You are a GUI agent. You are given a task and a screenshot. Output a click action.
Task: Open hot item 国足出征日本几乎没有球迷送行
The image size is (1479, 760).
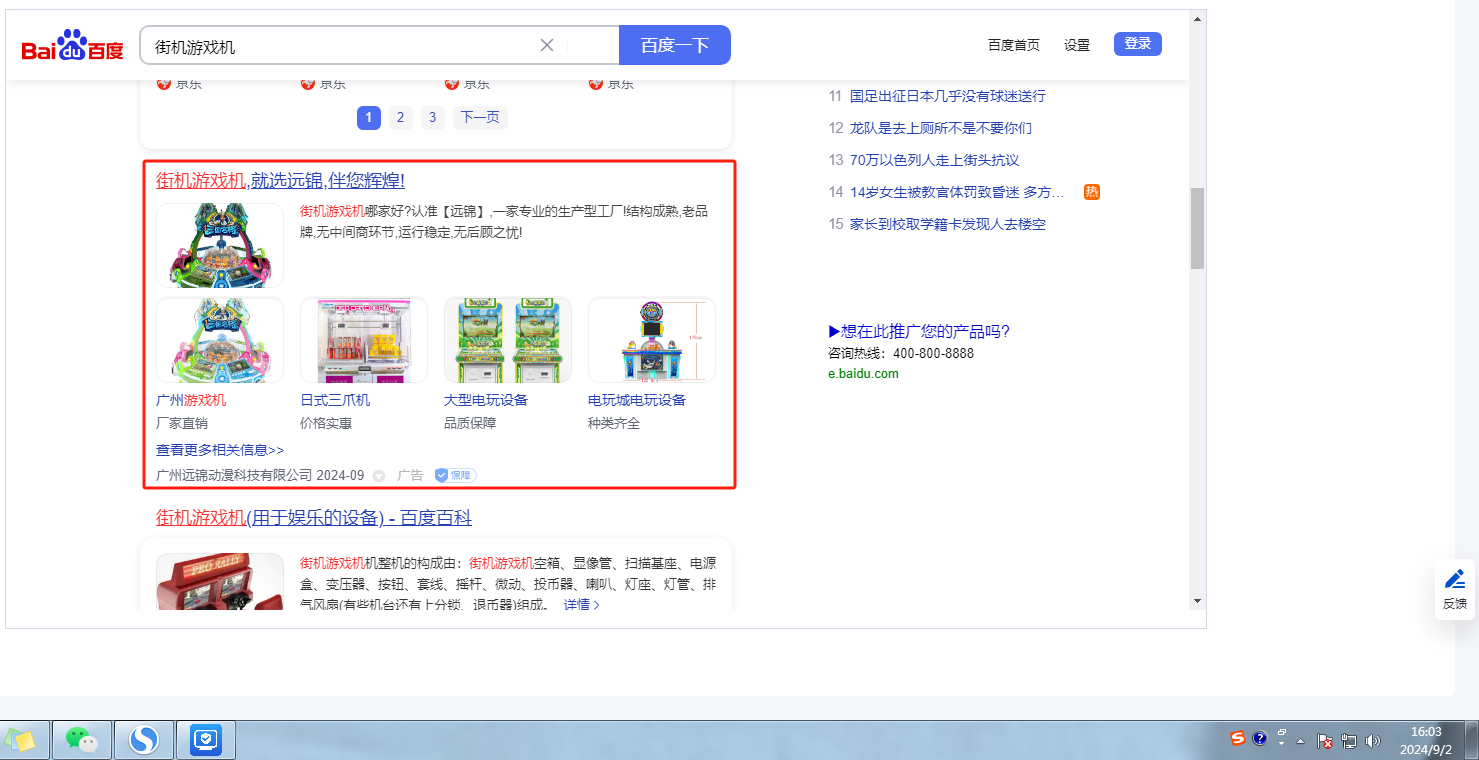(x=948, y=96)
